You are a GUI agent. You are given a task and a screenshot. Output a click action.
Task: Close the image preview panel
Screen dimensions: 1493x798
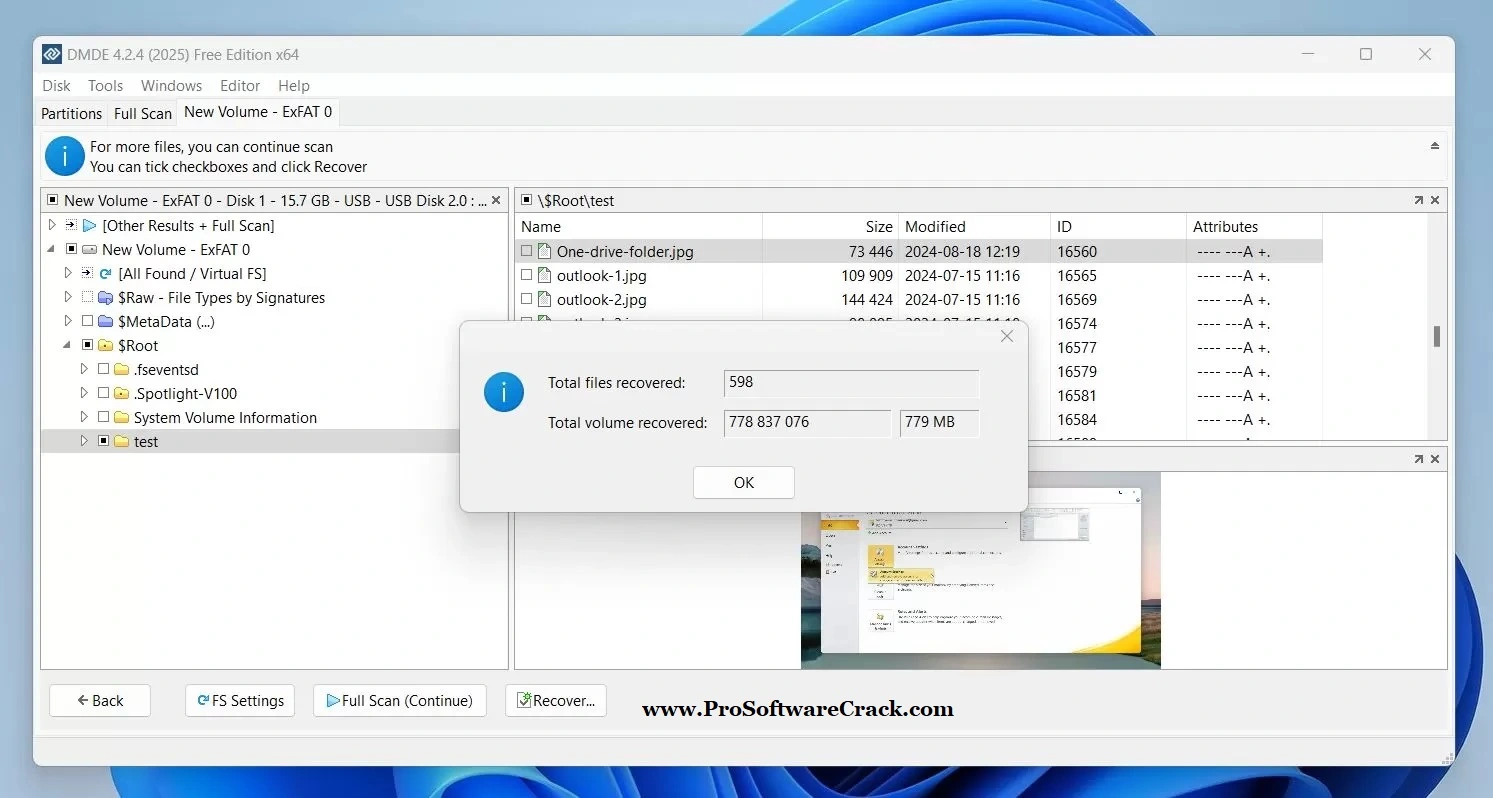coord(1435,459)
